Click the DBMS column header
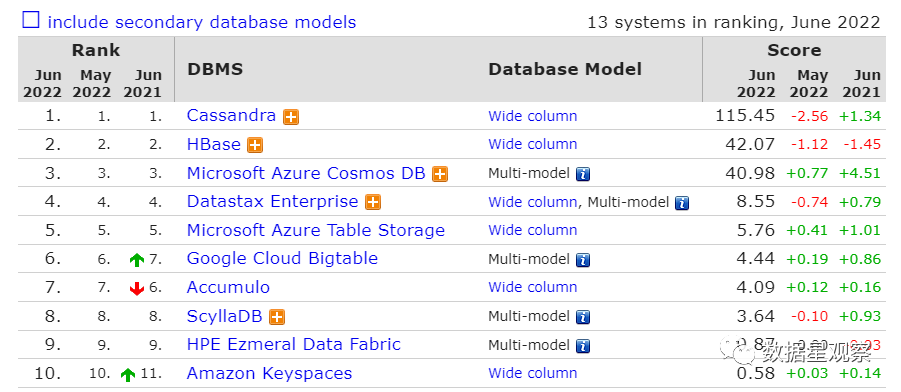Screen dimensions: 901x392 (x=215, y=69)
